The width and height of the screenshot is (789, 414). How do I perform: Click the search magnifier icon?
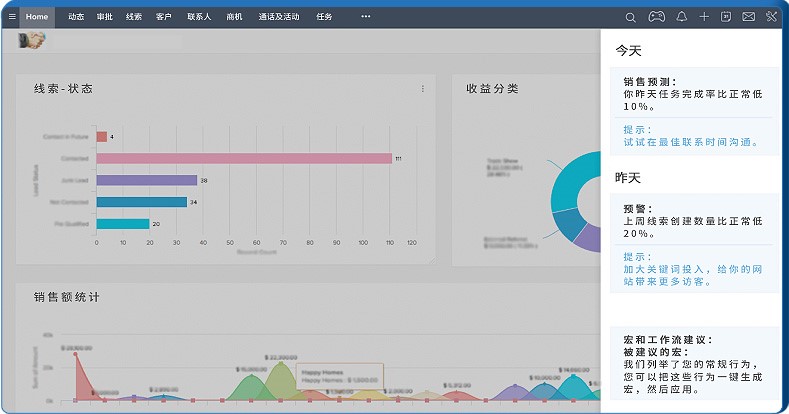[630, 17]
